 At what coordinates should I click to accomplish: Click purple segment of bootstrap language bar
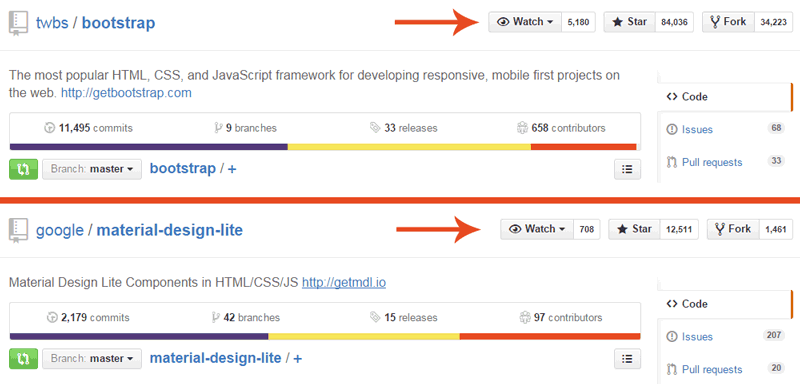148,147
